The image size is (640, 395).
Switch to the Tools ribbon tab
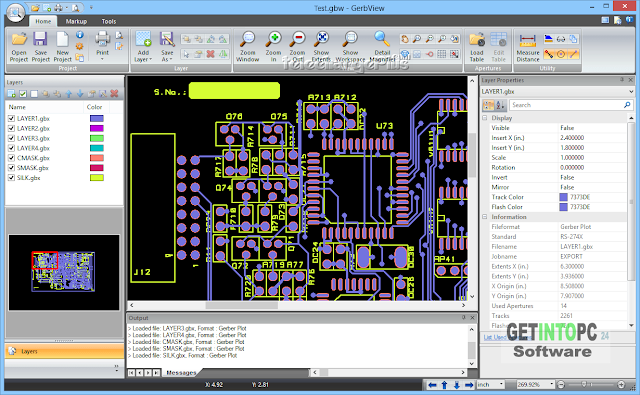109,21
